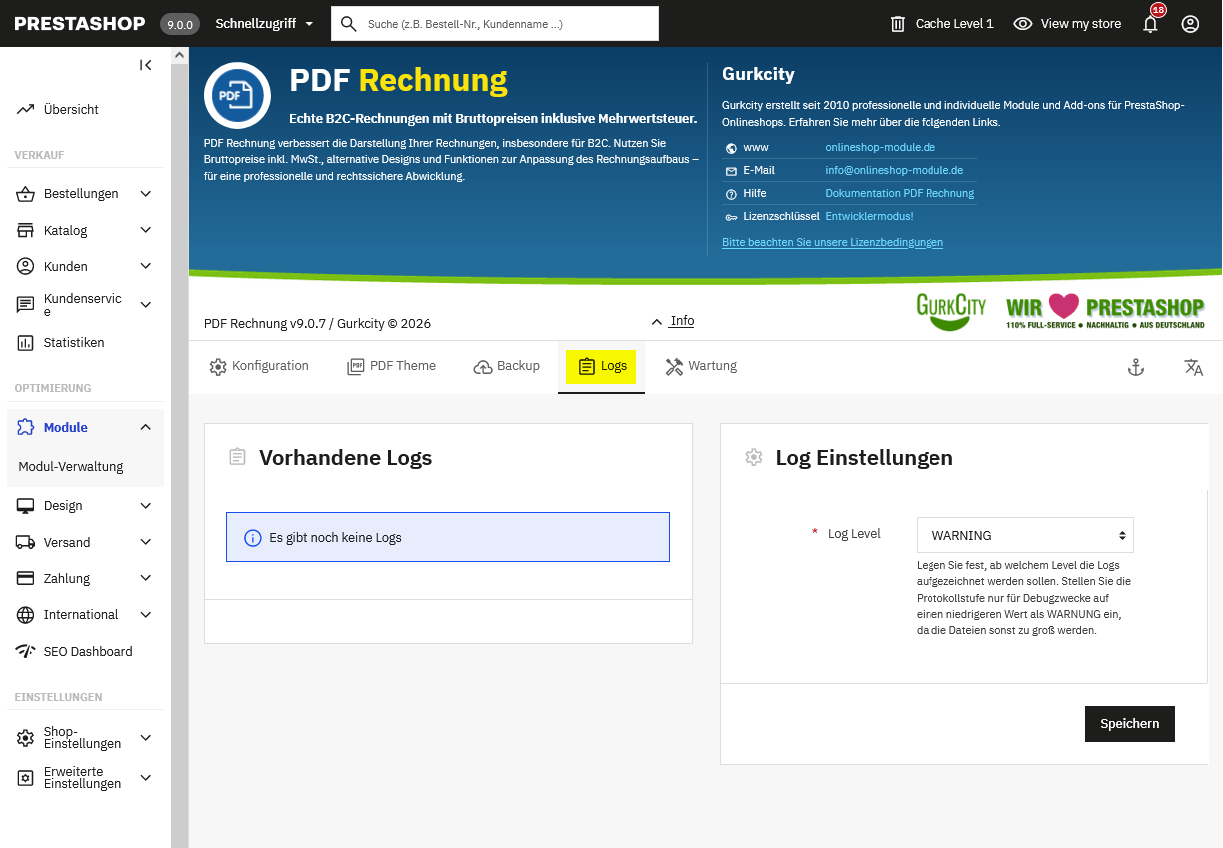The width and height of the screenshot is (1223, 848).
Task: Click the Statistiken chart icon
Action: point(25,343)
